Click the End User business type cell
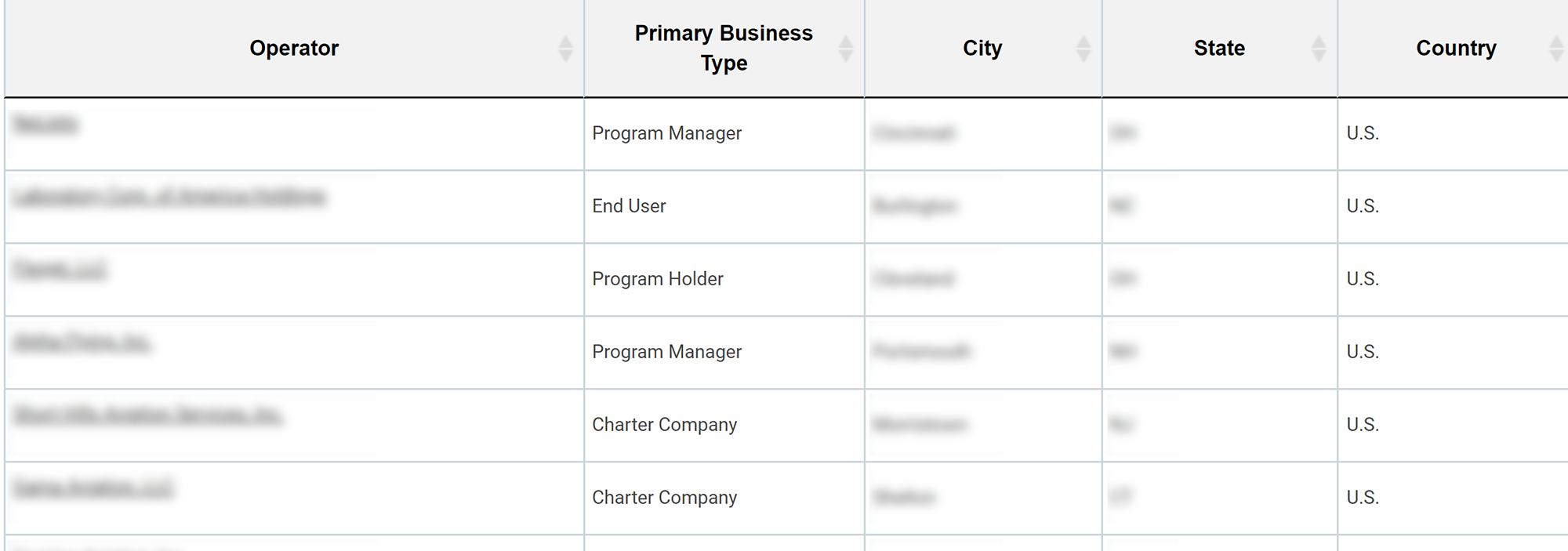1568x551 pixels. (x=629, y=206)
